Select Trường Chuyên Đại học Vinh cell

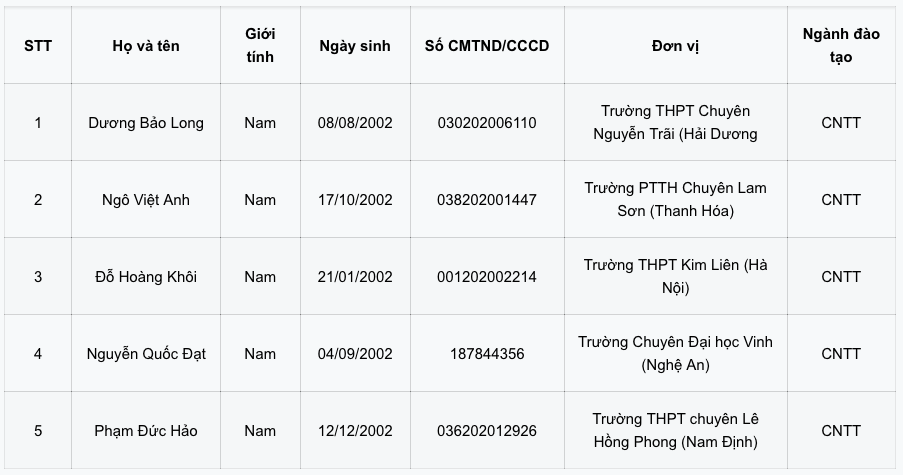[676, 354]
